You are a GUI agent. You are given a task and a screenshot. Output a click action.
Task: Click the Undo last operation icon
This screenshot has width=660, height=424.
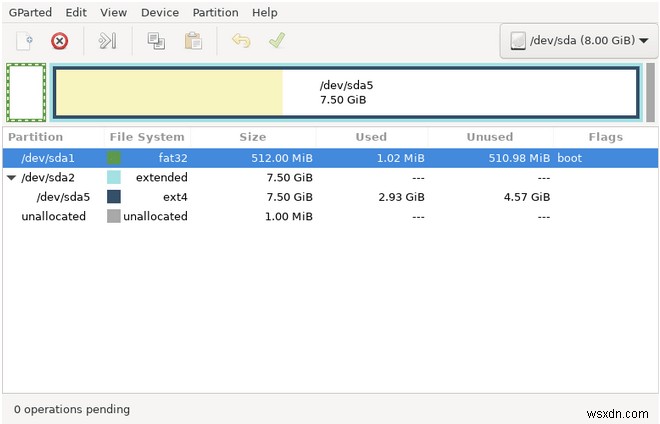(241, 41)
